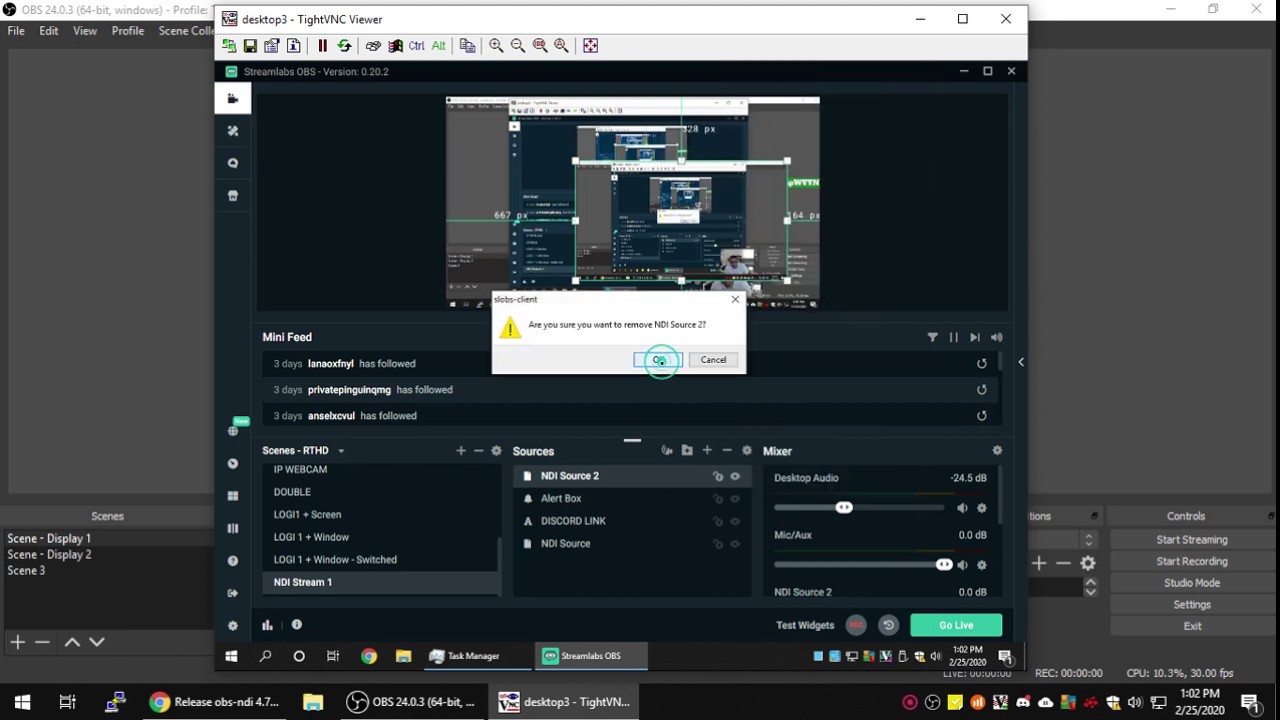Zoom out of the TightVNC view
This screenshot has height=720, width=1280.
(x=518, y=45)
